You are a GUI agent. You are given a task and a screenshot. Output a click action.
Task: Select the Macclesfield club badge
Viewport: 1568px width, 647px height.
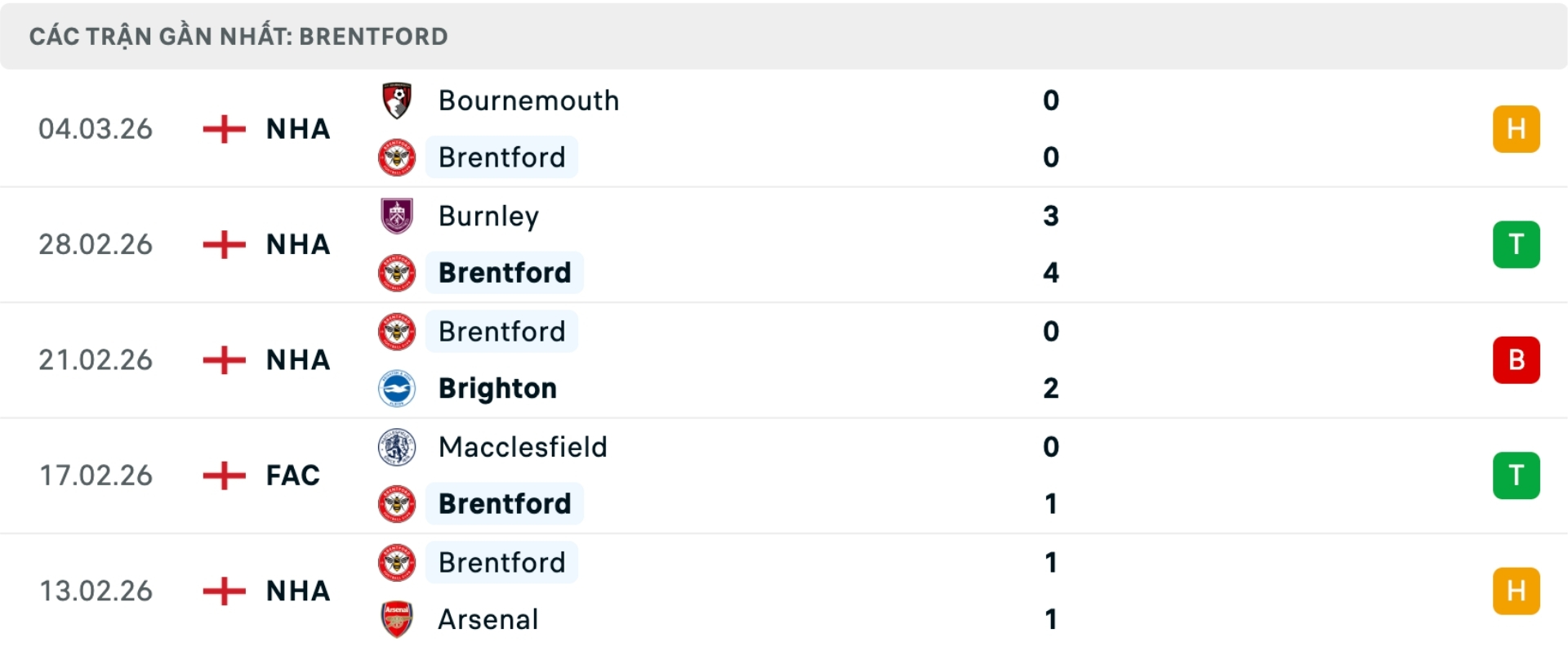coord(397,447)
